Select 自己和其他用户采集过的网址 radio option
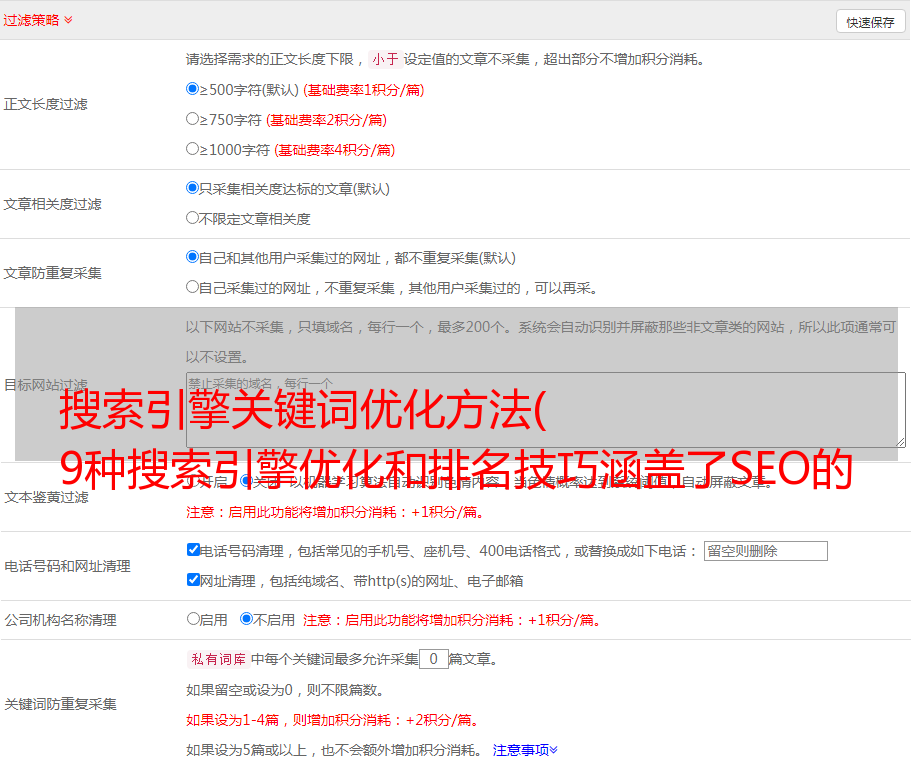Viewport: 912px width, 768px height. coord(192,257)
